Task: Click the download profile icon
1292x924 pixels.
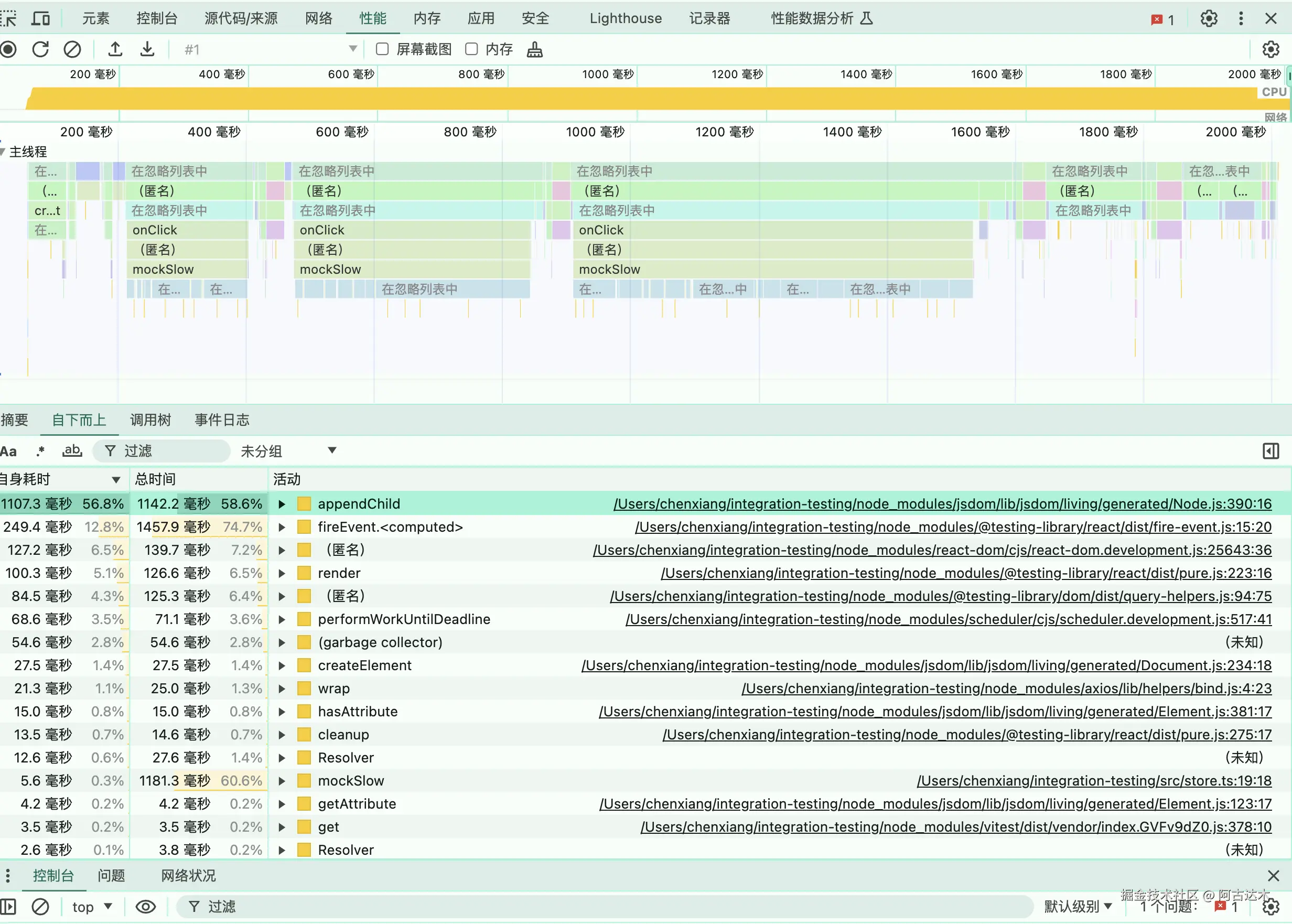Action: coord(147,49)
